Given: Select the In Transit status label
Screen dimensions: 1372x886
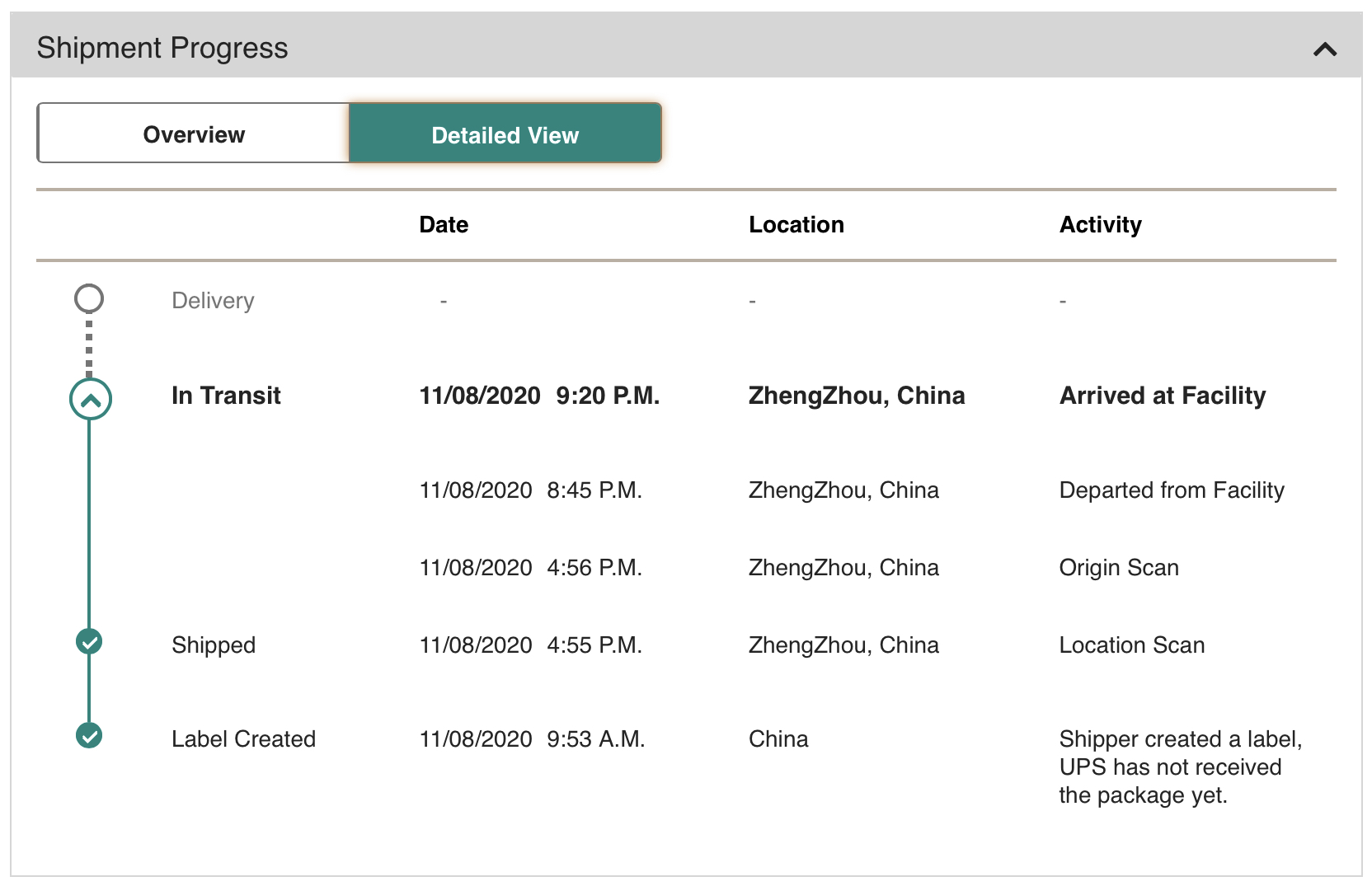Looking at the screenshot, I should tap(226, 396).
